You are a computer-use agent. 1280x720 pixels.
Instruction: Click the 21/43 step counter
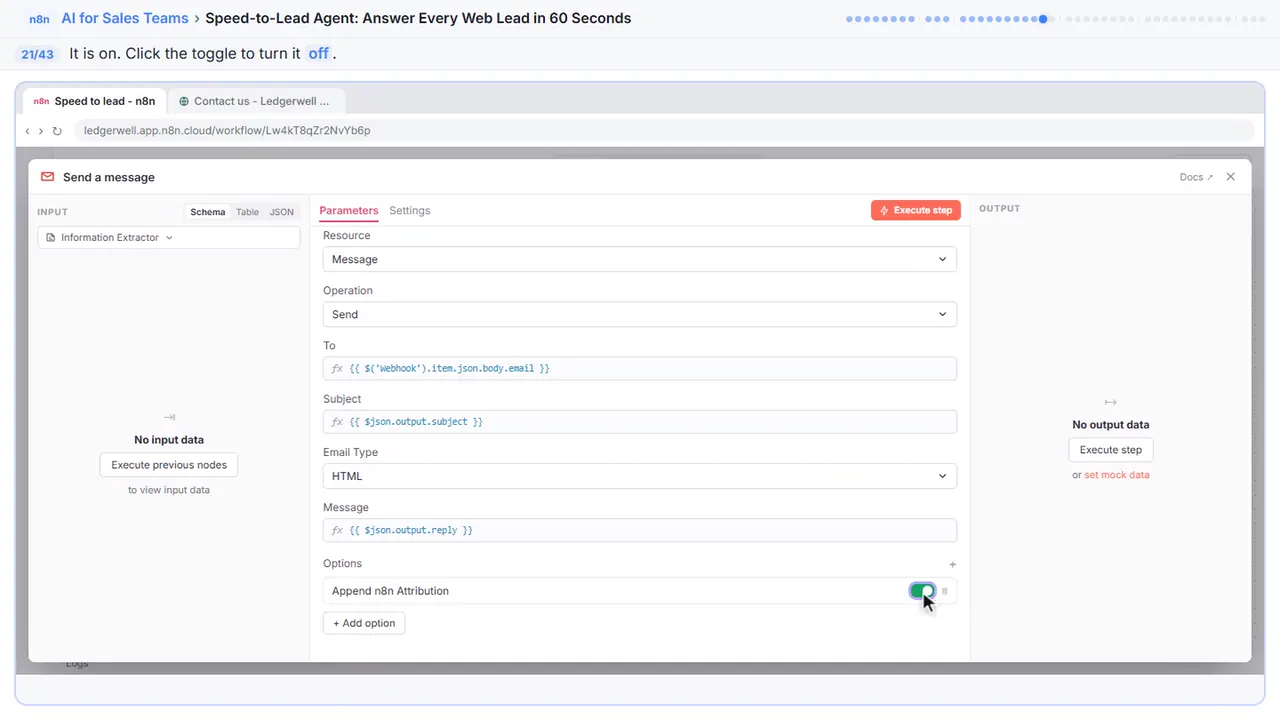(37, 54)
